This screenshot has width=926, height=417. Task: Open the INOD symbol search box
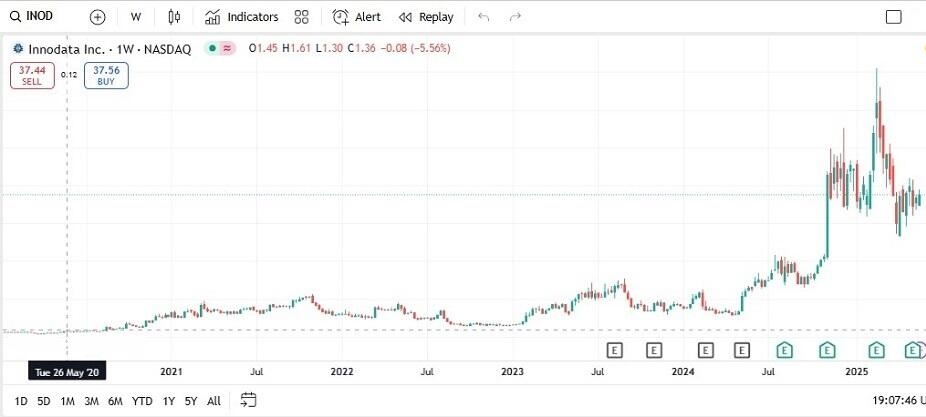40,17
